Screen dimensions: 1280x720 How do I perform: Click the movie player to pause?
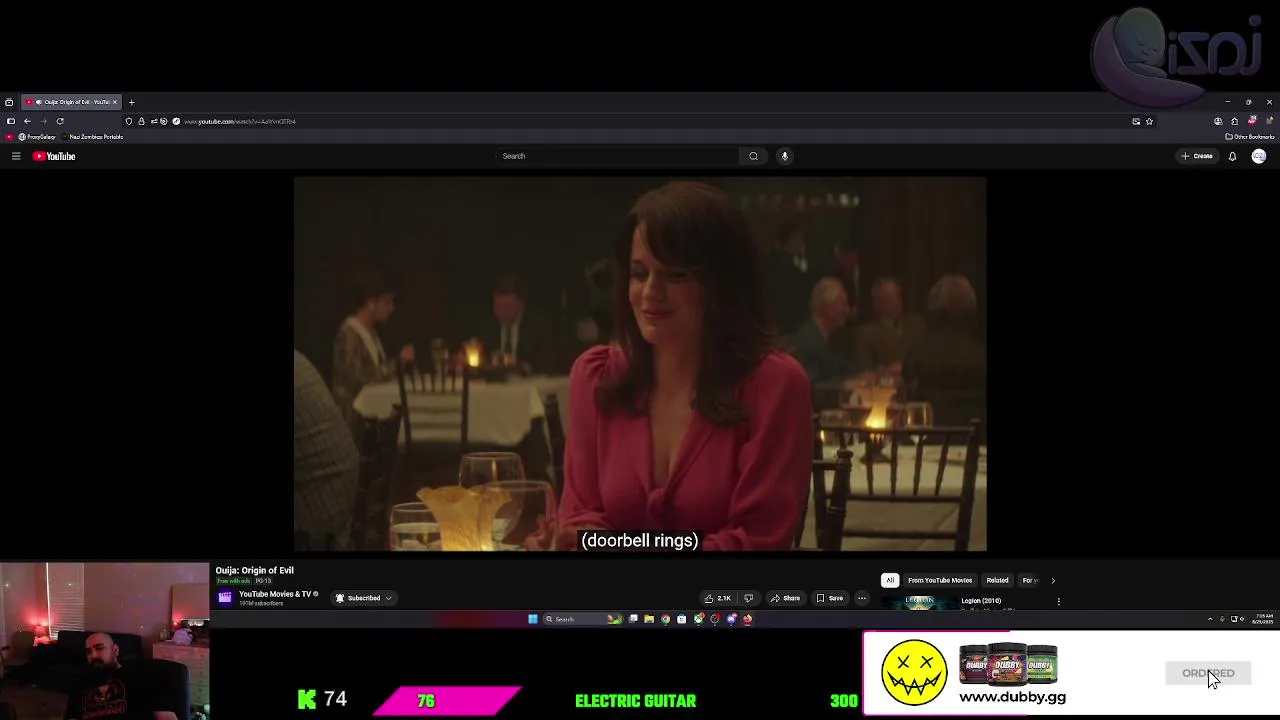coord(640,364)
